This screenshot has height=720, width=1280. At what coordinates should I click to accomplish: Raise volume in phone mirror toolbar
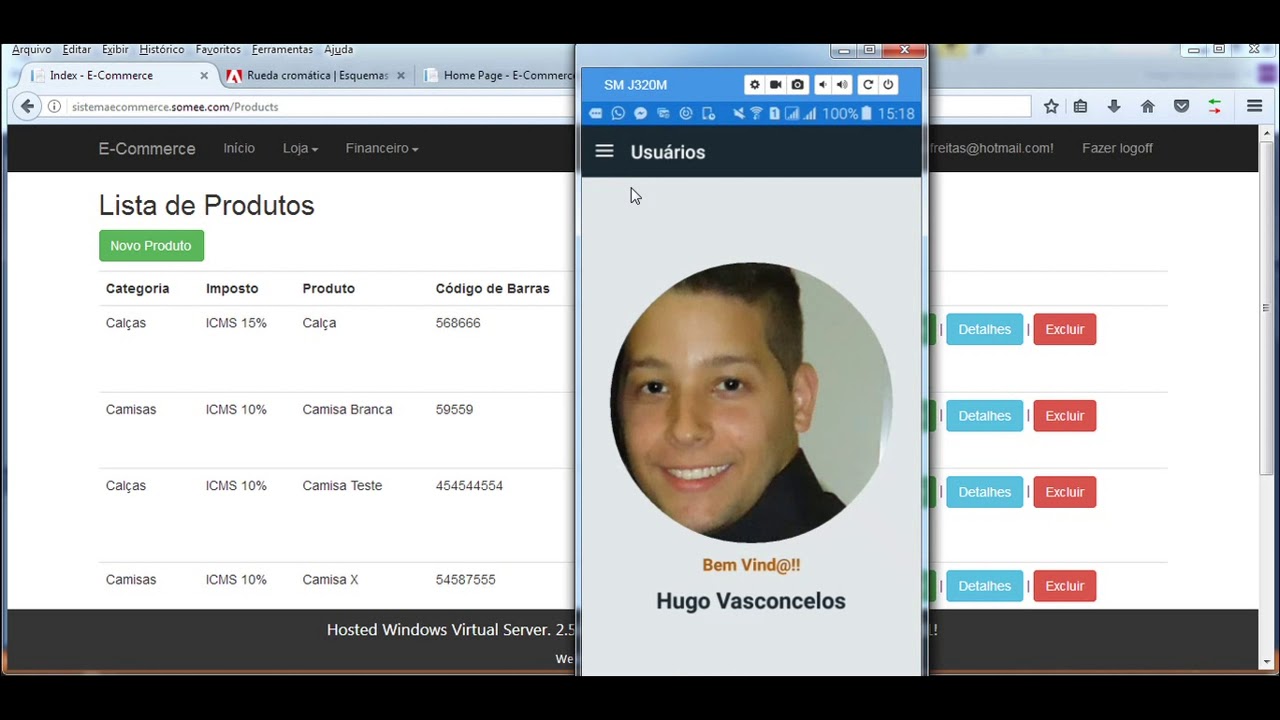coord(842,85)
